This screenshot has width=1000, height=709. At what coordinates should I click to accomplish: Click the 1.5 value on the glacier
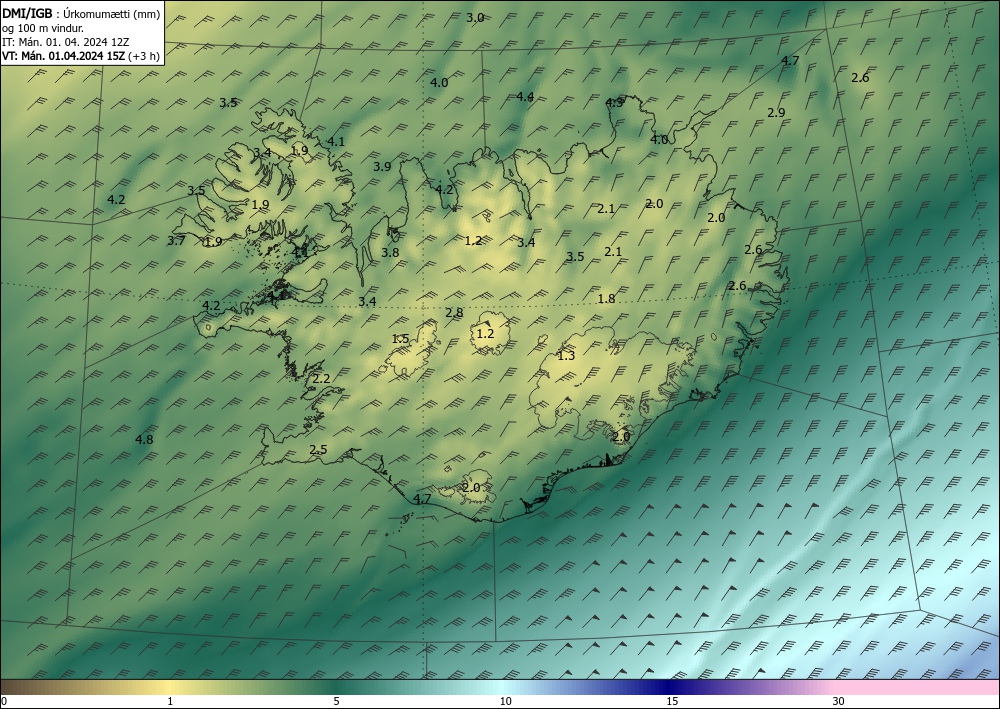401,339
